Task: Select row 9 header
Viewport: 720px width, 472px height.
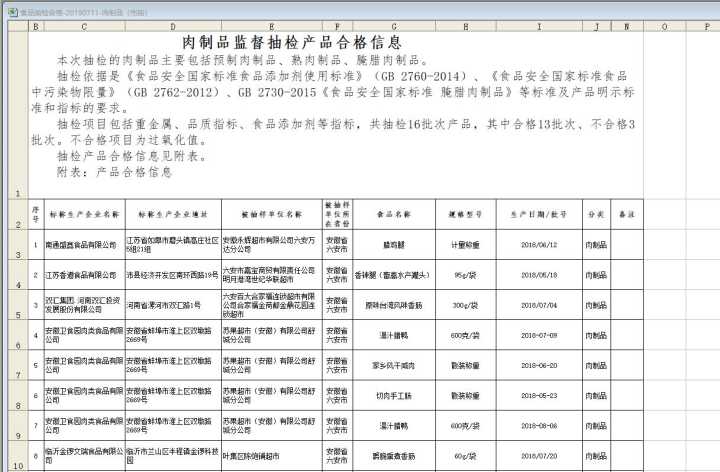Action: 18,426
